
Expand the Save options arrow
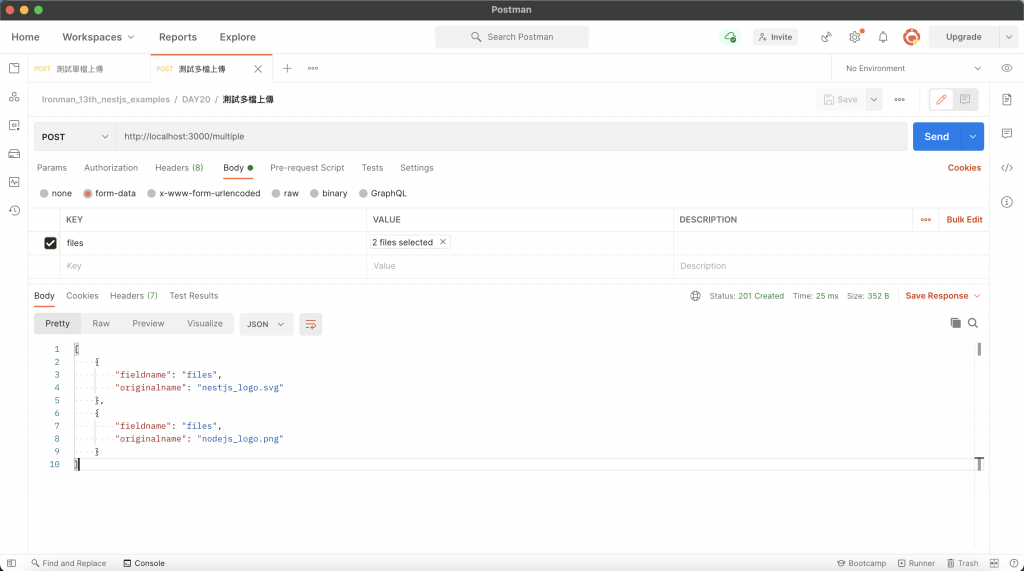click(873, 99)
